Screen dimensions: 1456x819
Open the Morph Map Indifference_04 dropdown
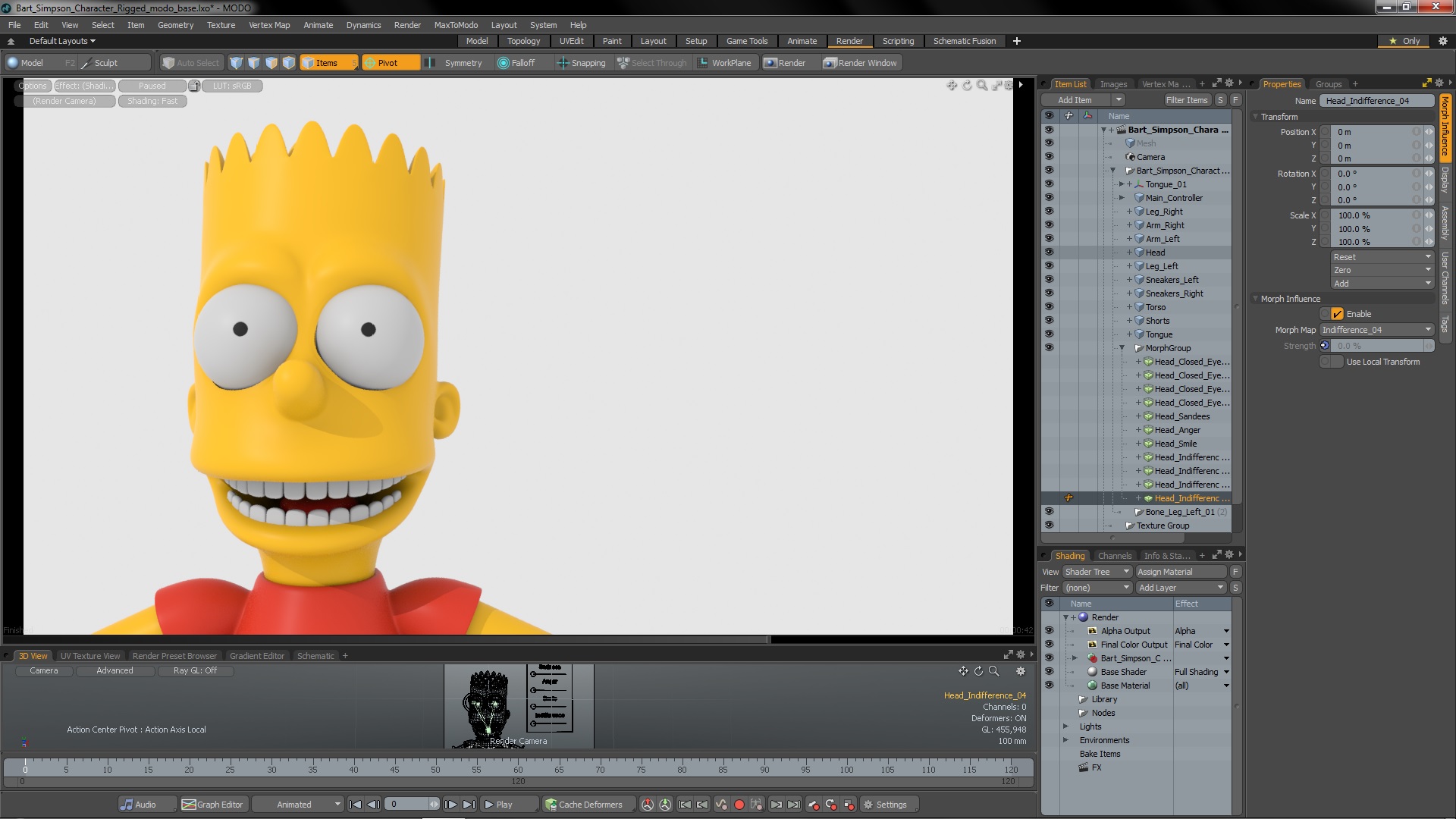point(1376,330)
